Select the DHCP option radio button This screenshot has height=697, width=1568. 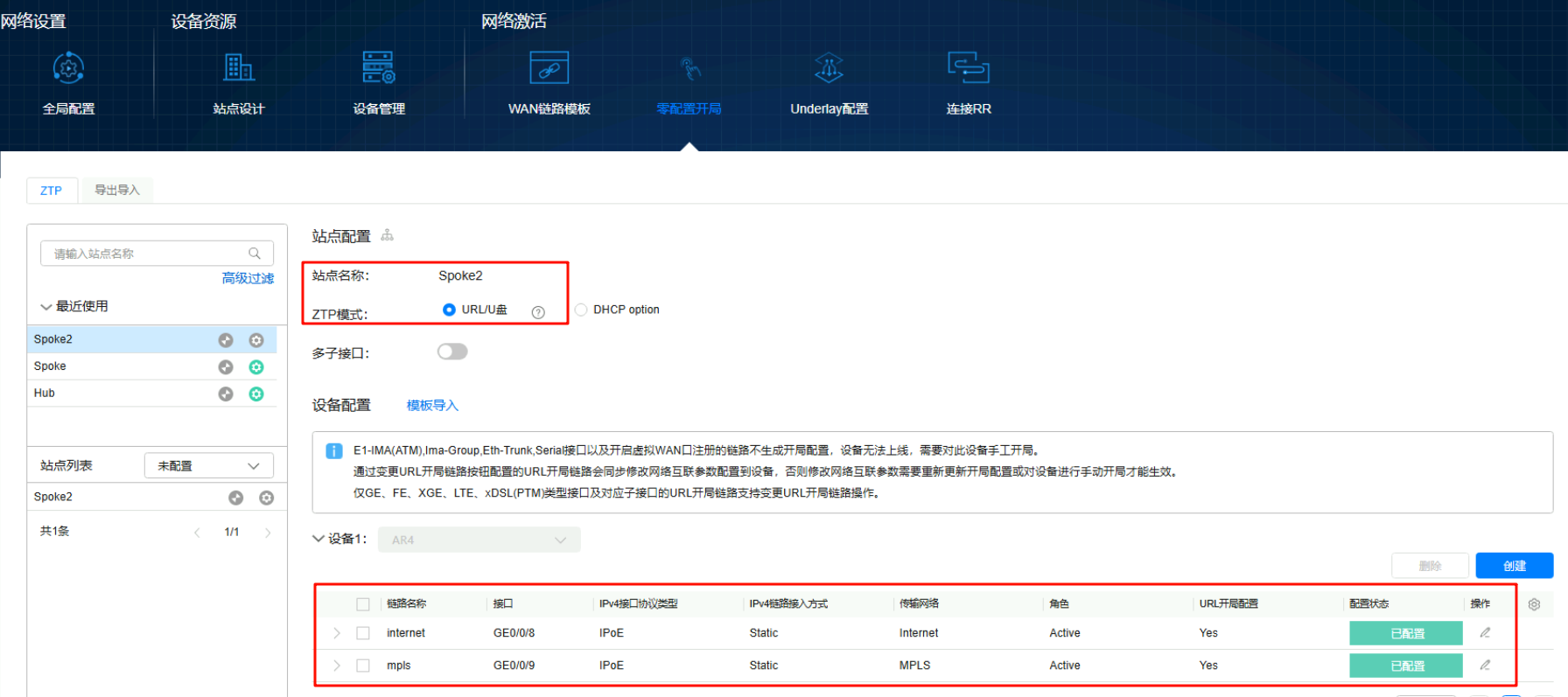click(x=581, y=310)
